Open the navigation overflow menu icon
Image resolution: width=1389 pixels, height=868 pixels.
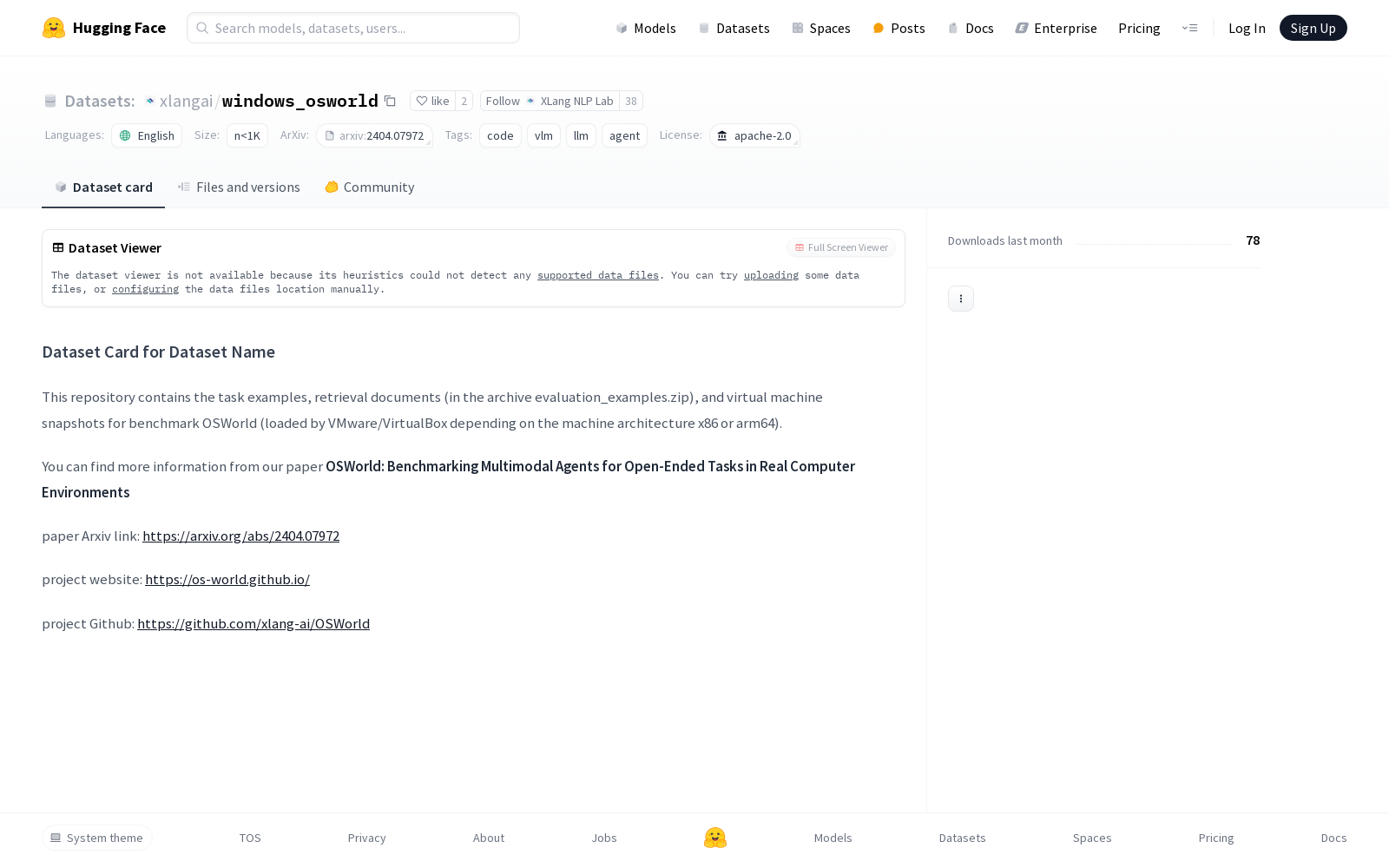[x=1189, y=28]
